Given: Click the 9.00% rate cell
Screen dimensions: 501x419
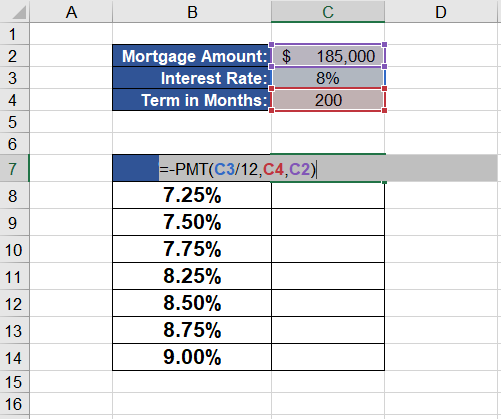Looking at the screenshot, I should 192,357.
